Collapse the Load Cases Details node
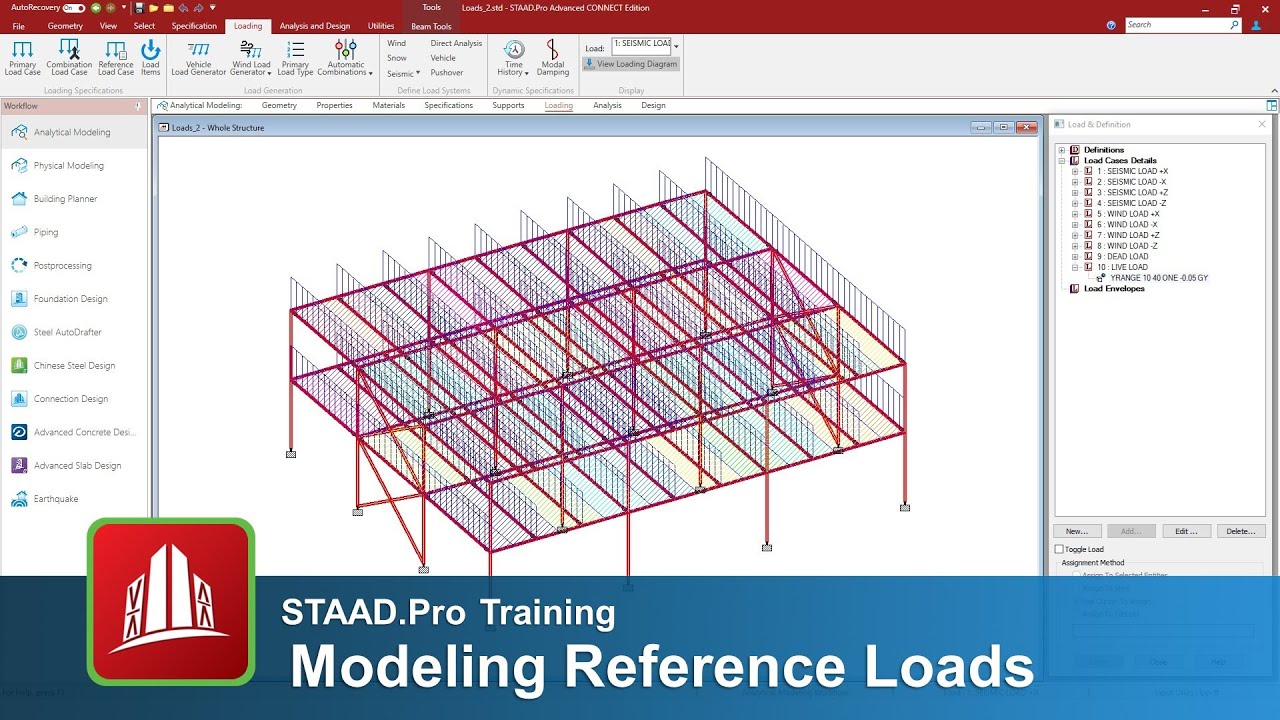The image size is (1280, 720). click(x=1062, y=161)
